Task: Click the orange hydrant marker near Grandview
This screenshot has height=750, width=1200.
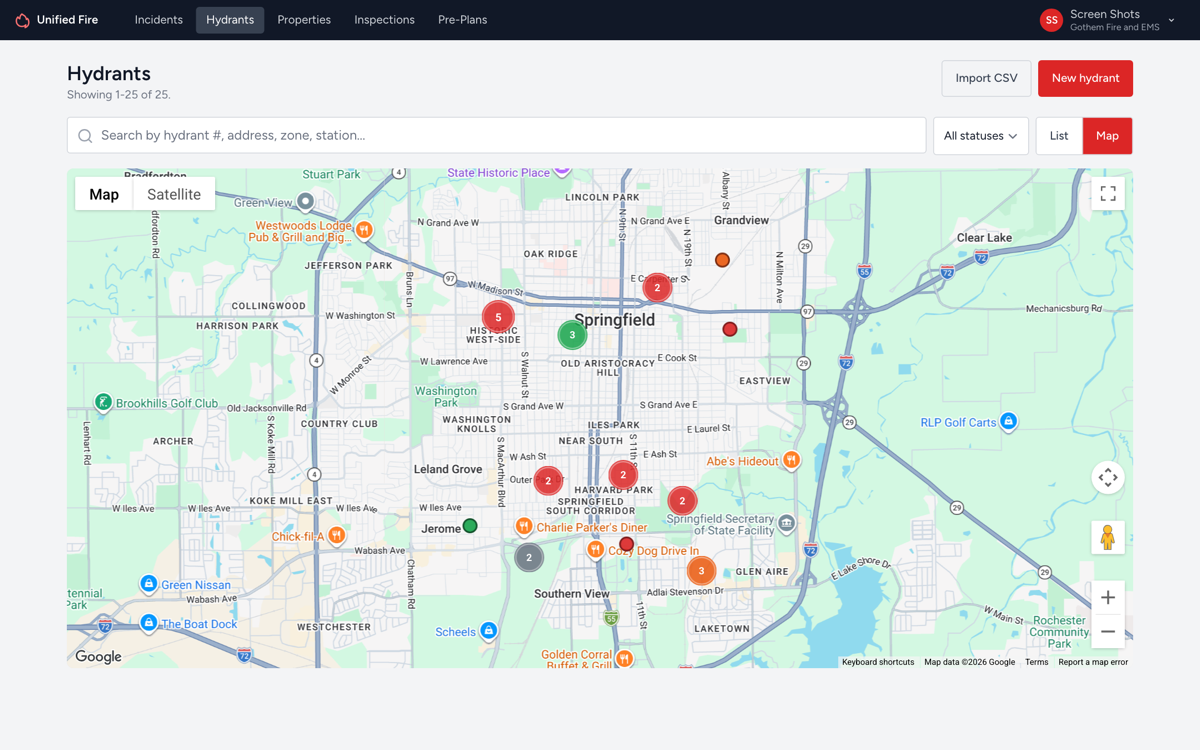Action: pos(722,260)
